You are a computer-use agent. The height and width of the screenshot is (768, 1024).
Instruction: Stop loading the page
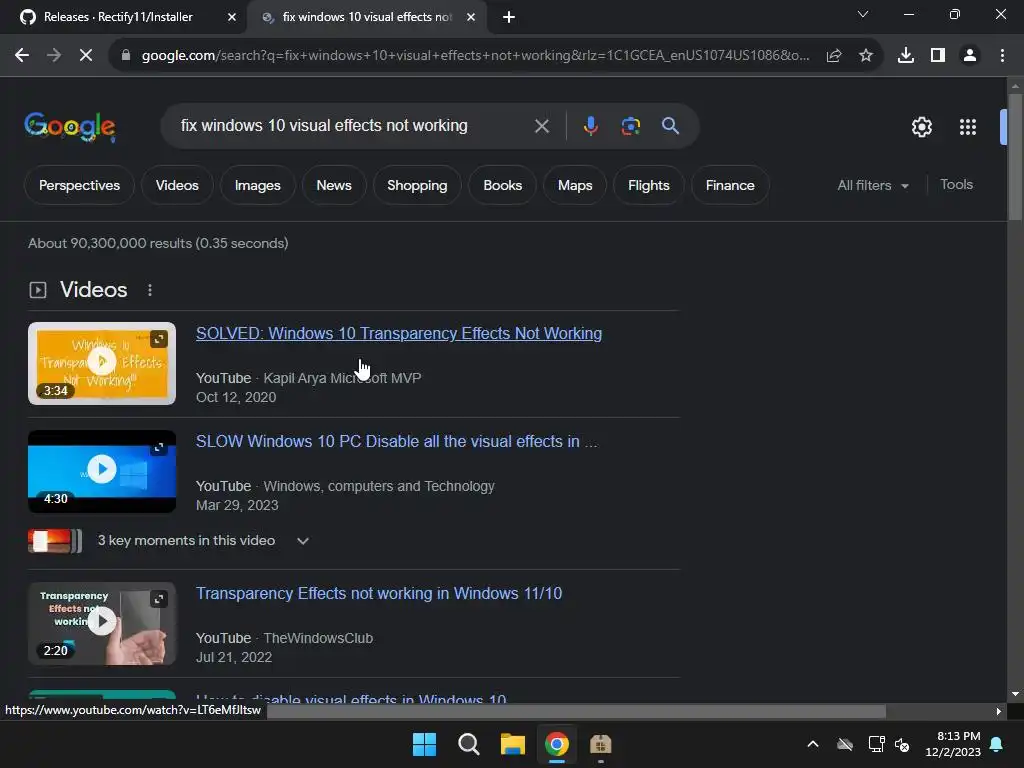click(86, 56)
